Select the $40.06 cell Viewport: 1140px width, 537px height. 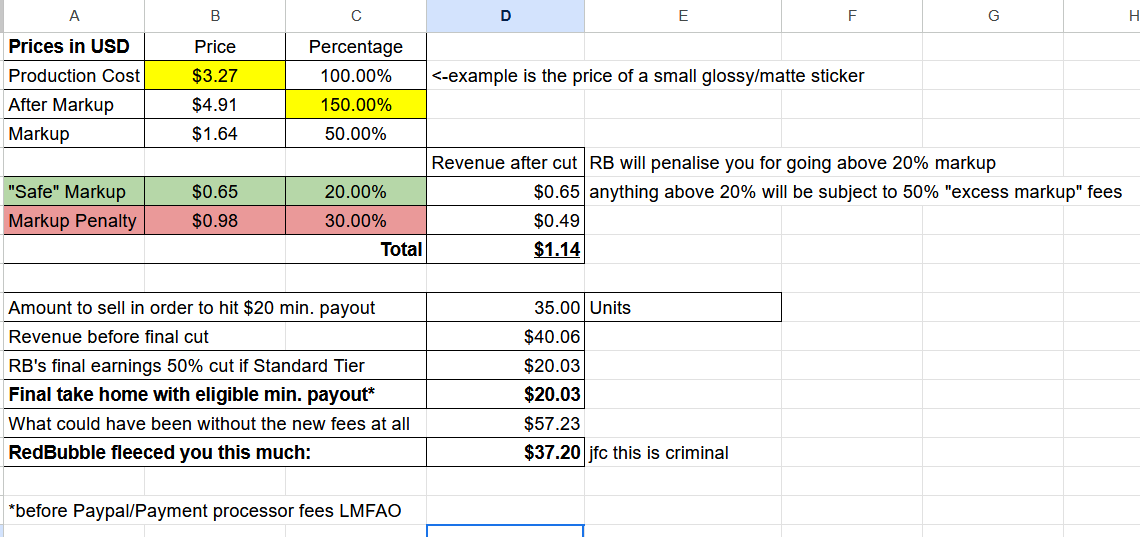click(505, 336)
